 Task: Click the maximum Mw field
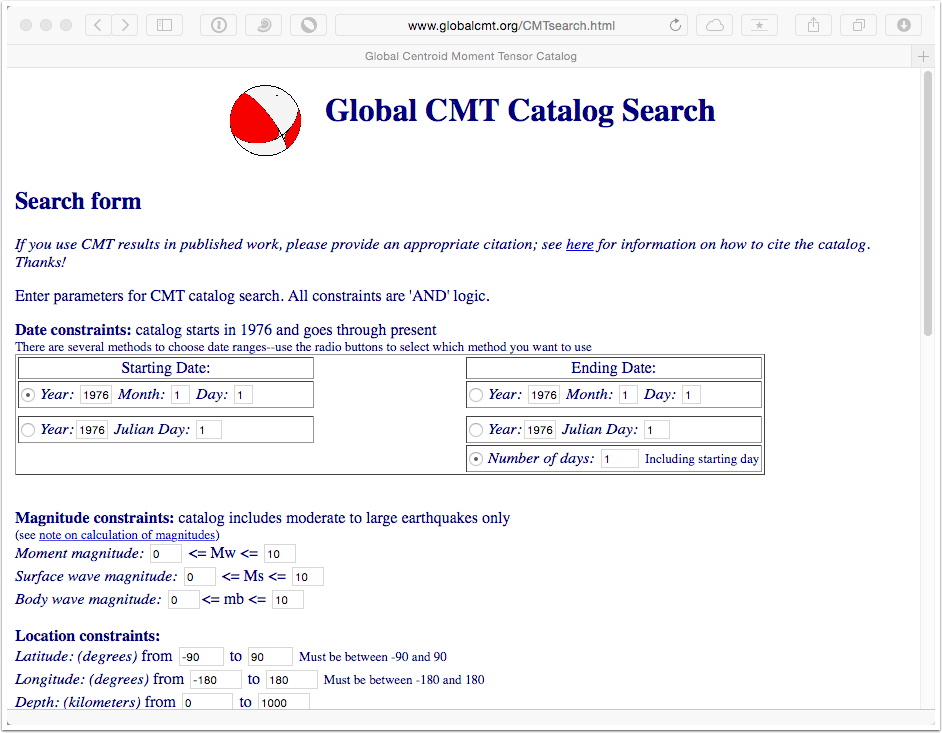(x=280, y=553)
